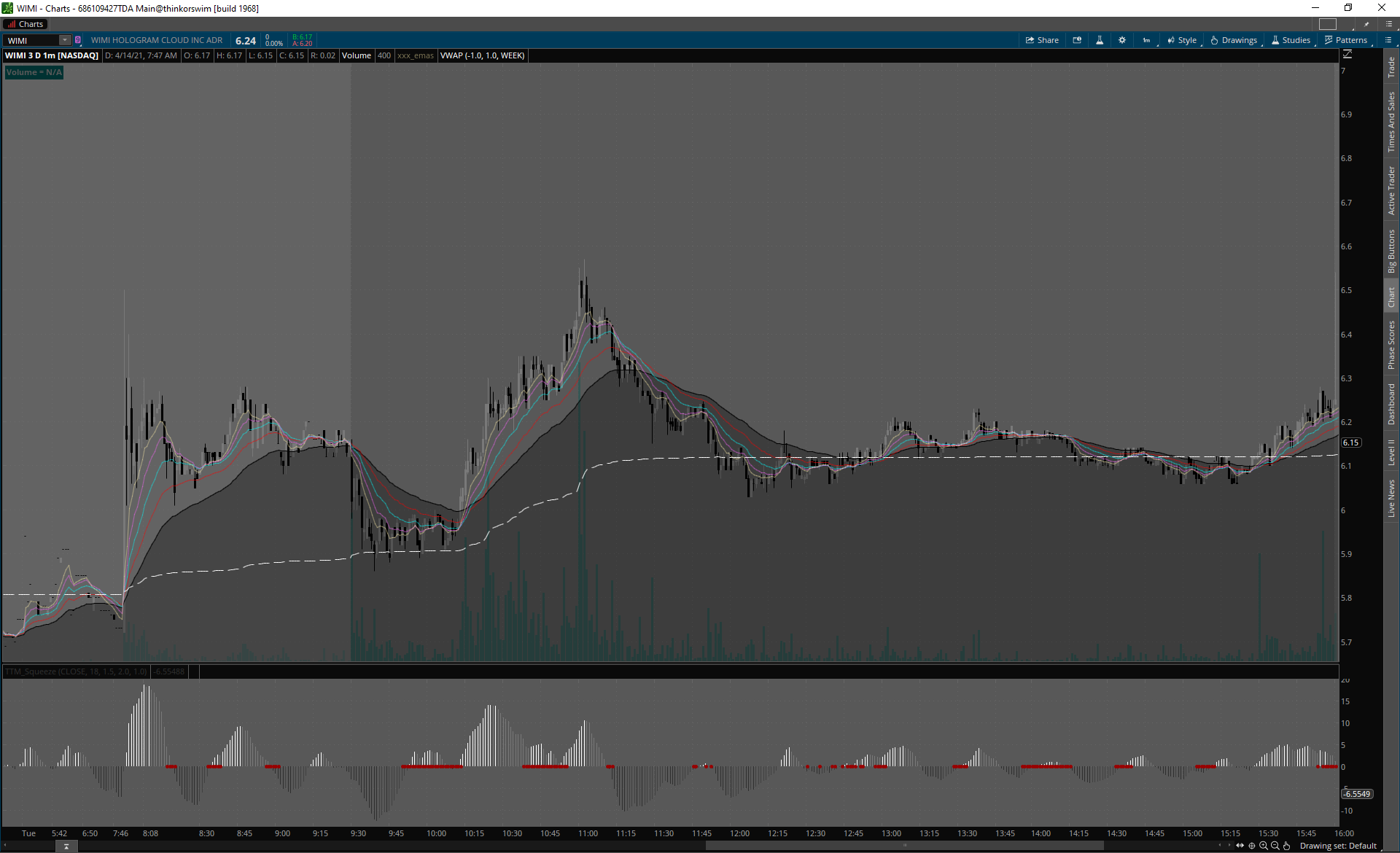This screenshot has width=1400, height=853.
Task: Open the Active Trader side tab
Action: (x=1391, y=190)
